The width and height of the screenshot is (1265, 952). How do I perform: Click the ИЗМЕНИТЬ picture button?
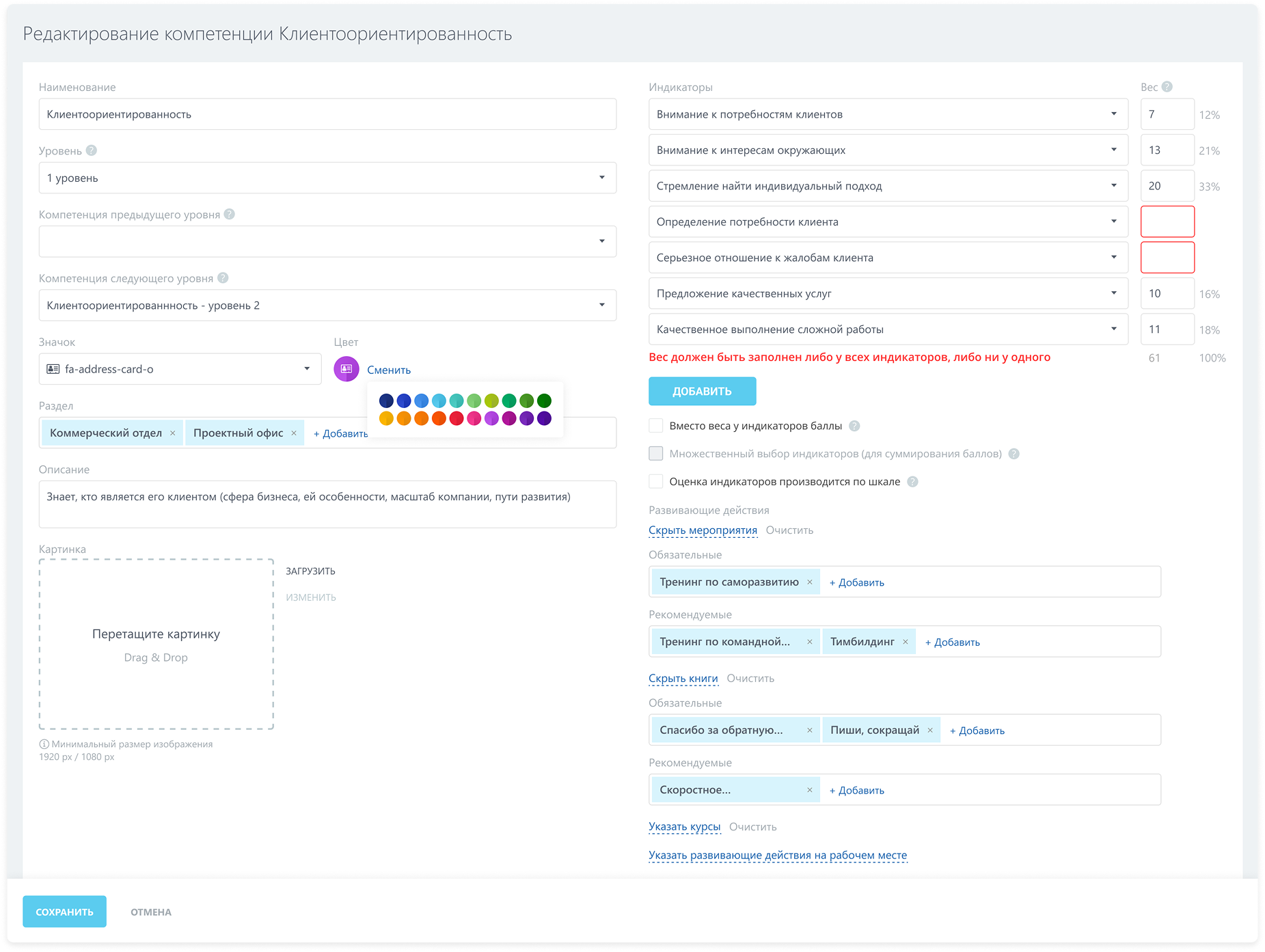(311, 597)
